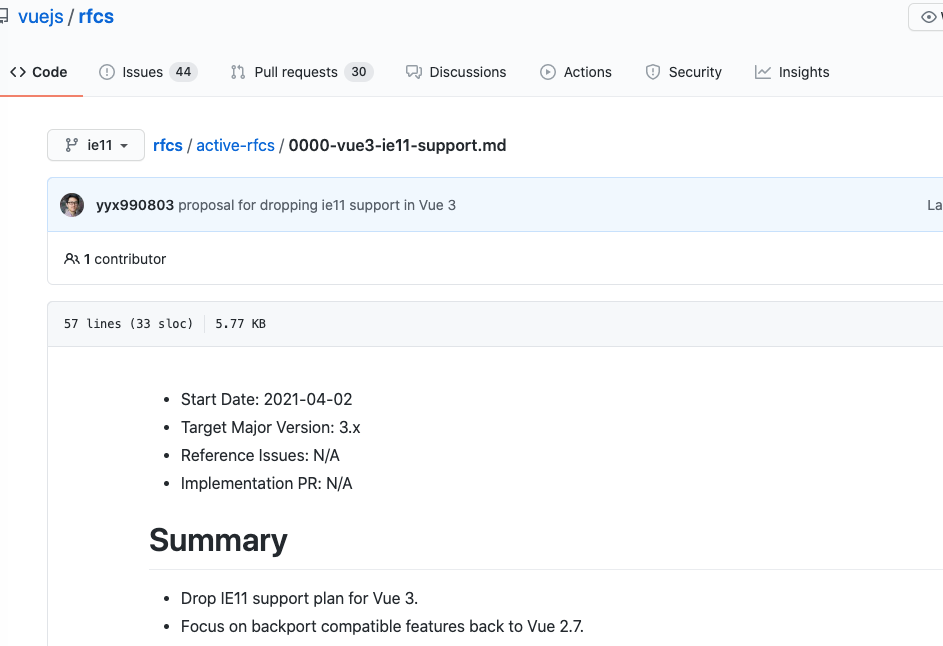Click the 'Focus on backport compatible features' line

[x=382, y=626]
